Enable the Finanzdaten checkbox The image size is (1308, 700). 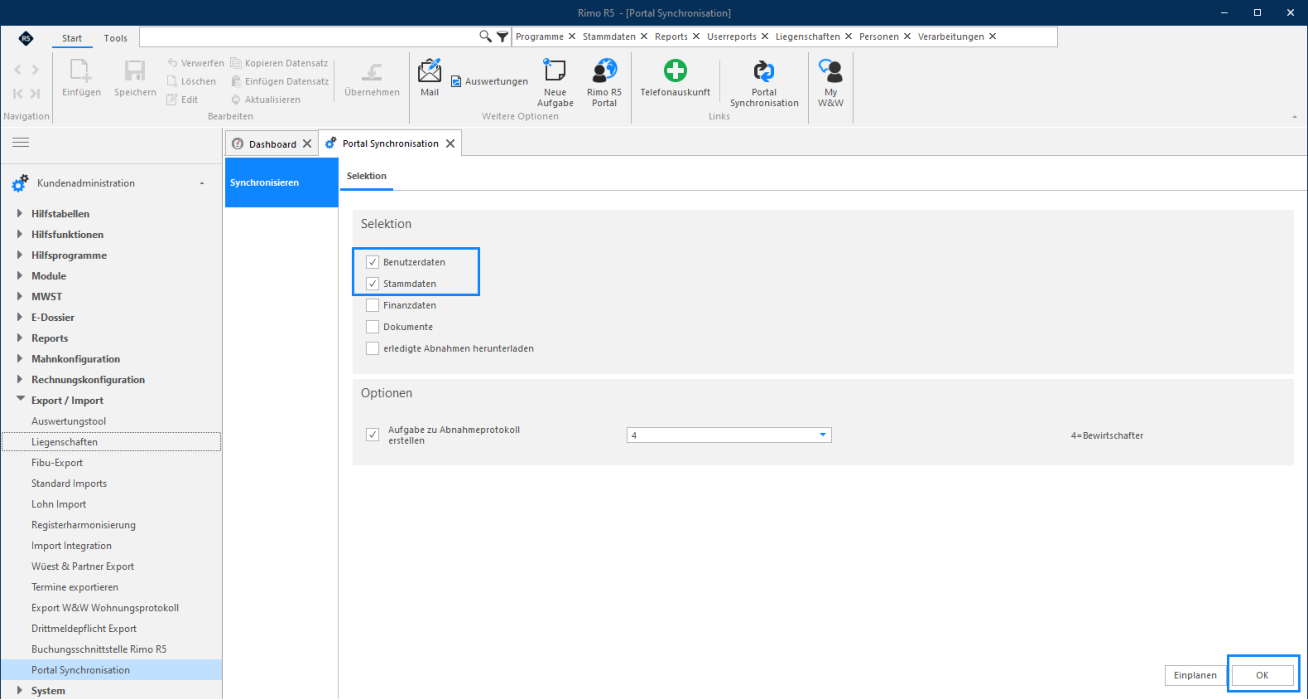(x=372, y=305)
